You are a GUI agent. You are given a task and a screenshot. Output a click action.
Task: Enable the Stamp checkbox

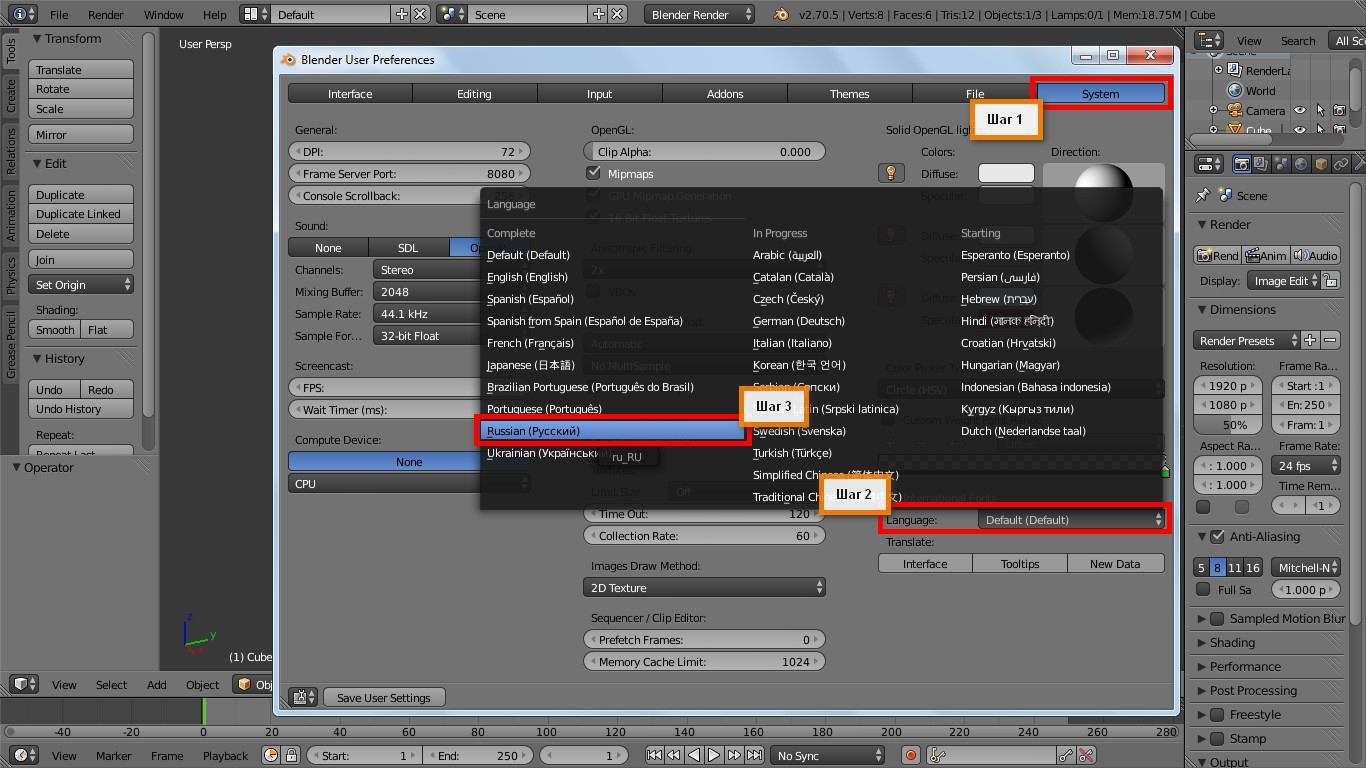(x=1217, y=738)
